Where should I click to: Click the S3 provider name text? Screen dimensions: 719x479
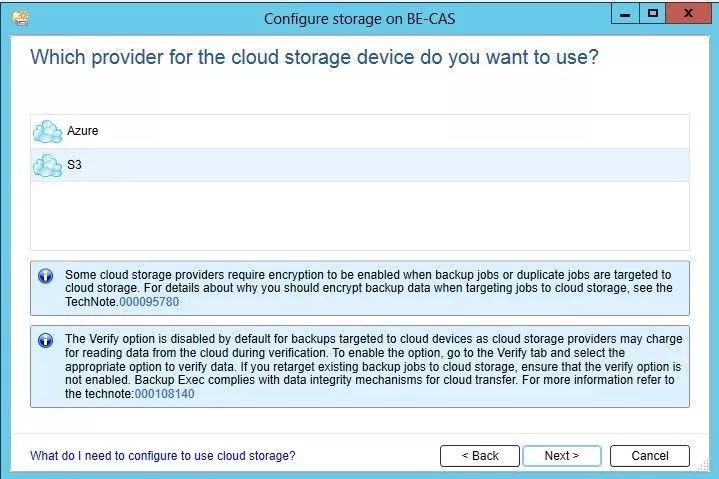tap(74, 165)
